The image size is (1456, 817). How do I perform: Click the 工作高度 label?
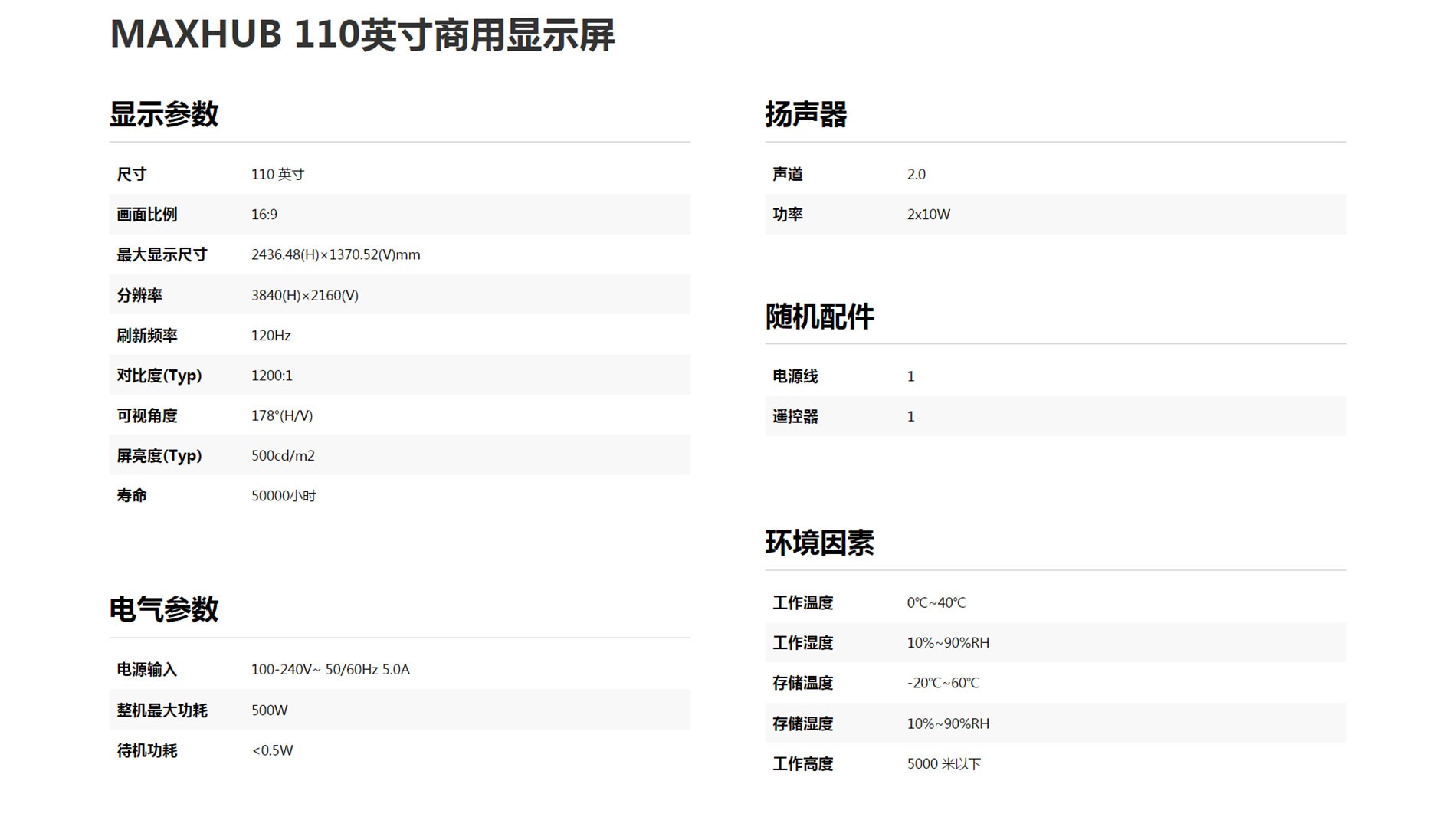point(803,764)
